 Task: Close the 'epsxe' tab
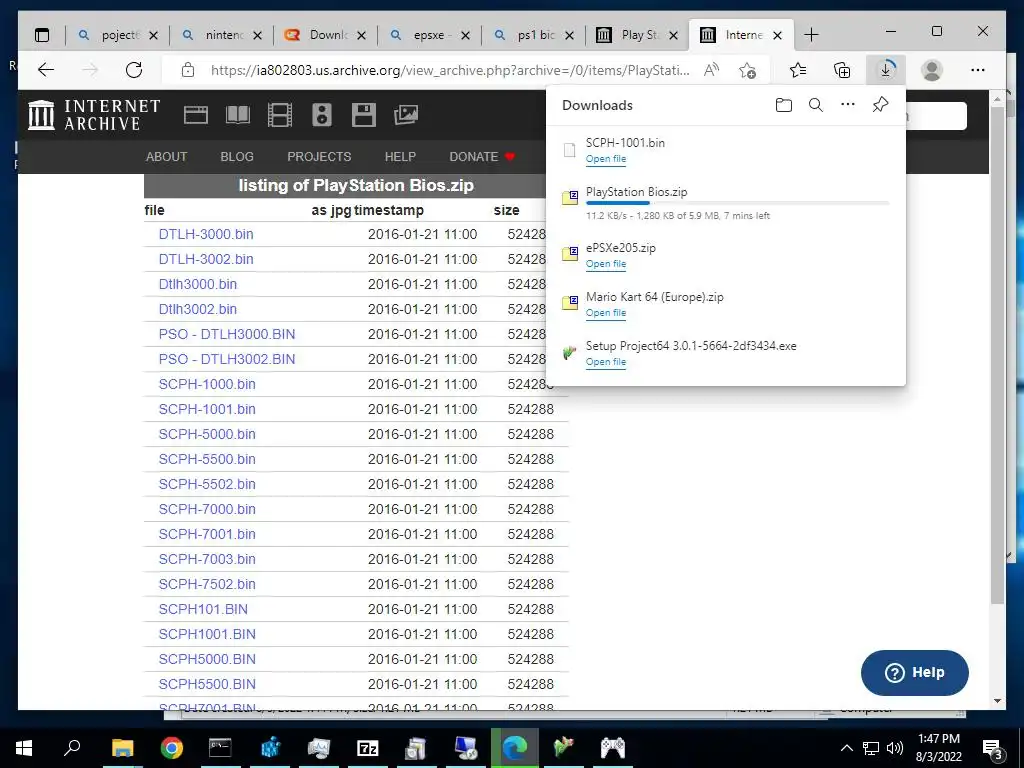tap(465, 35)
